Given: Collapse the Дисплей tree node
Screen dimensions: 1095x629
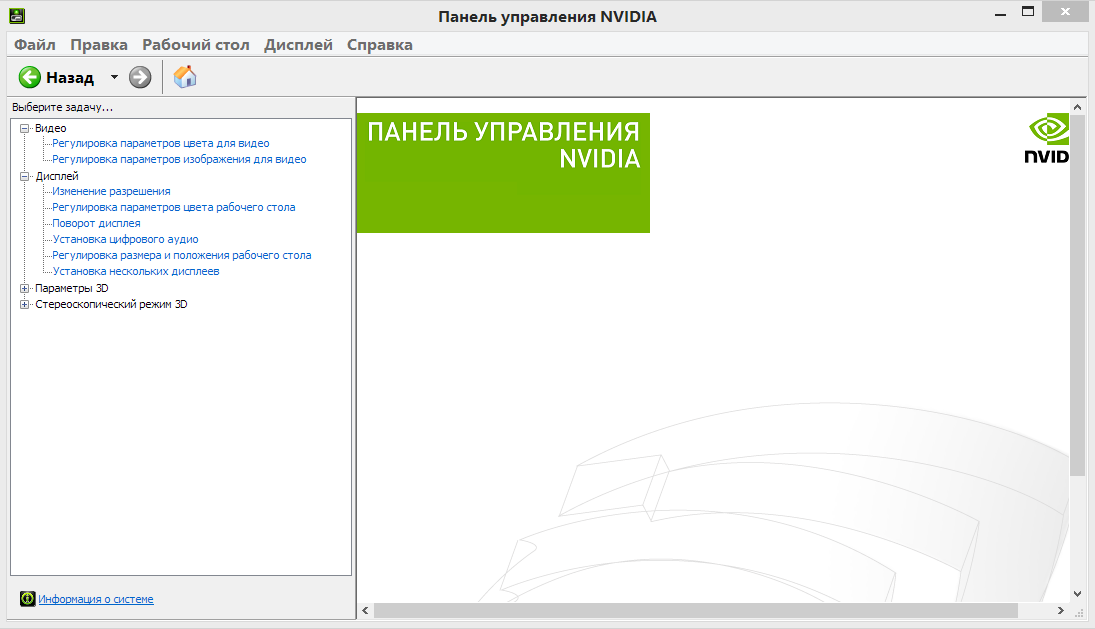Looking at the screenshot, I should 24,177.
